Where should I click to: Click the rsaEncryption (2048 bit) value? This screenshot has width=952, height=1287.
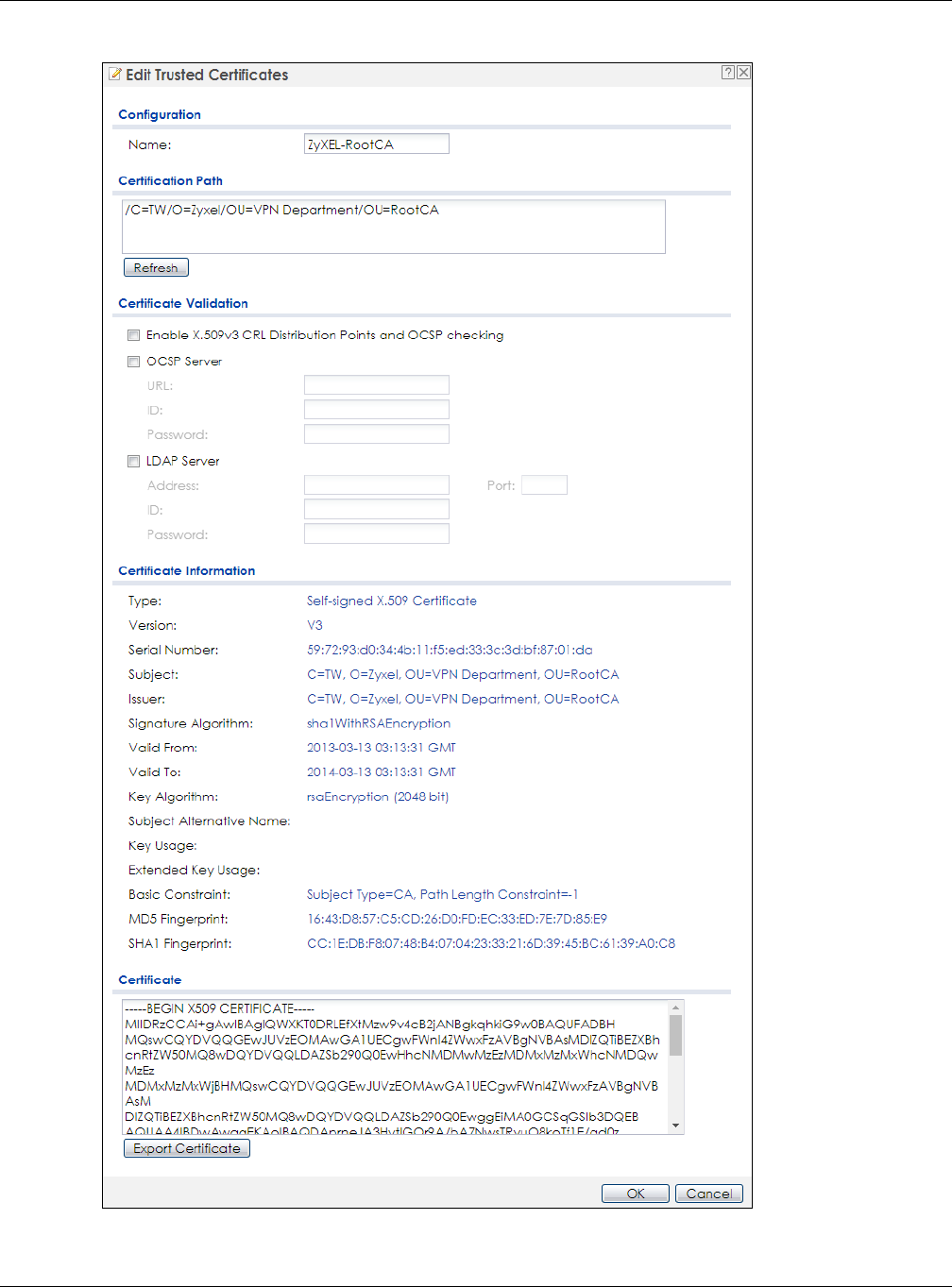coord(378,797)
